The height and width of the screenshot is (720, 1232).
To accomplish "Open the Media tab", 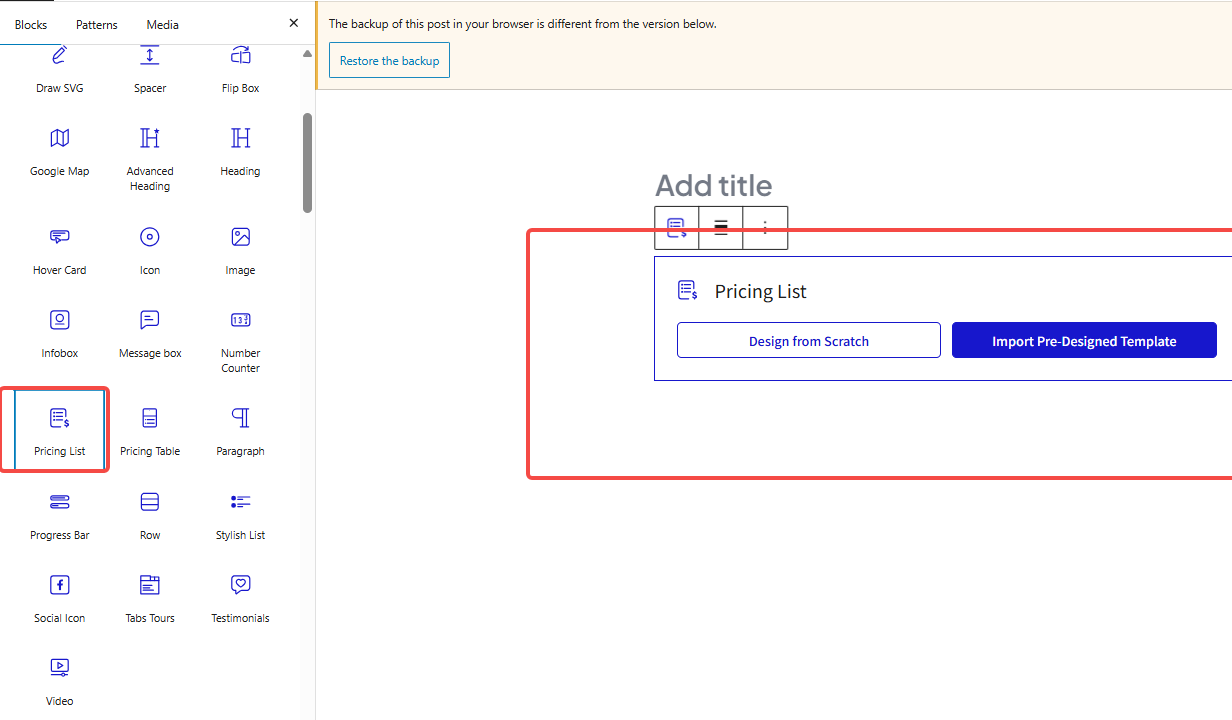I will (163, 24).
